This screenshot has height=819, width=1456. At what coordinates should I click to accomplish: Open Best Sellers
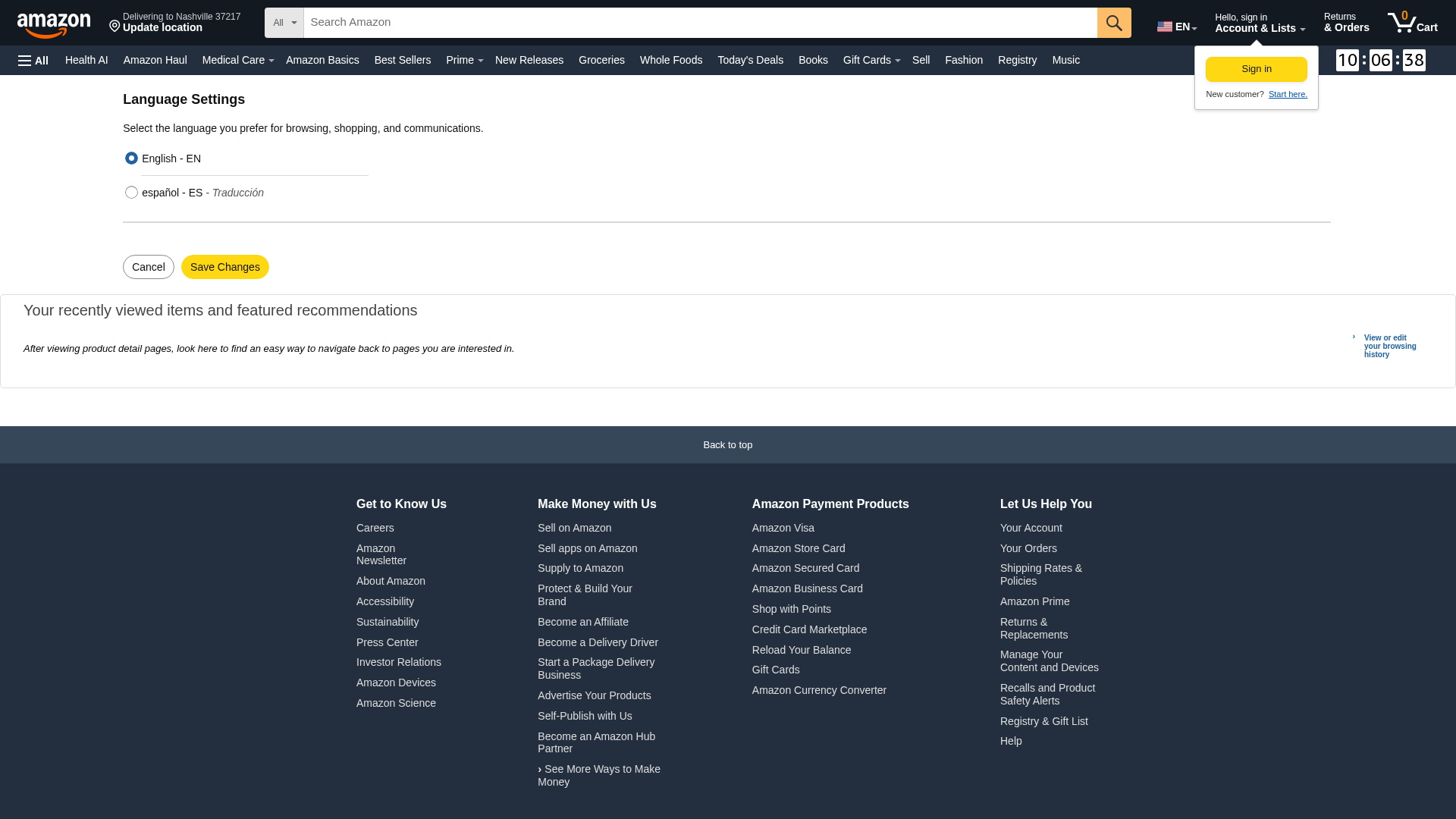click(402, 60)
